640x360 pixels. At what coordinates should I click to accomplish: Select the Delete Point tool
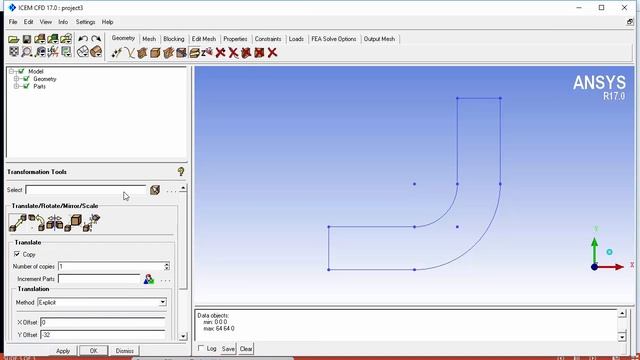[220, 53]
